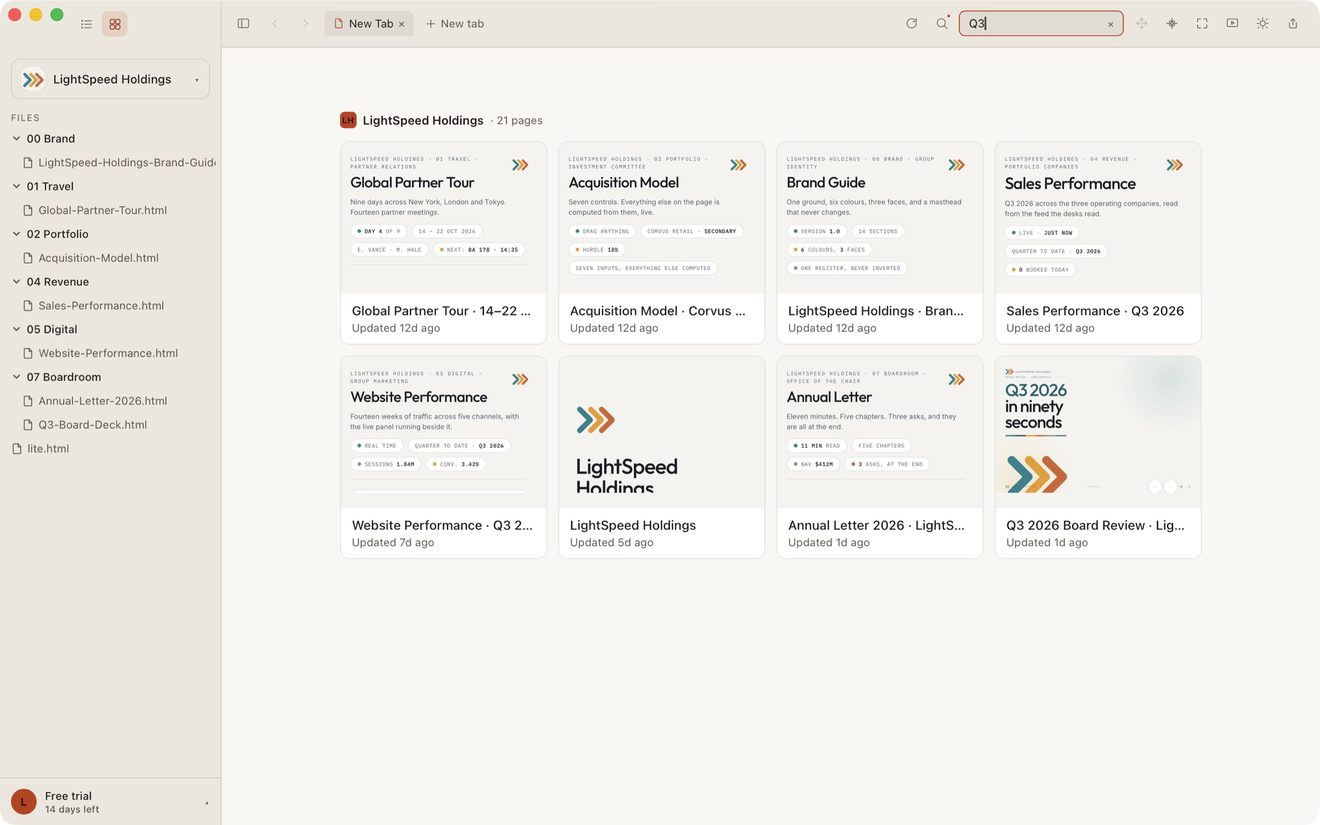Collapse the 07 Boardroom folder
This screenshot has width=1320, height=825.
[16, 377]
